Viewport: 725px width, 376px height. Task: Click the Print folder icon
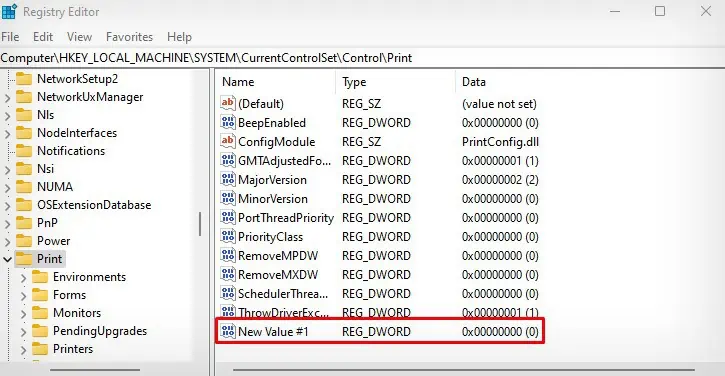click(24, 259)
